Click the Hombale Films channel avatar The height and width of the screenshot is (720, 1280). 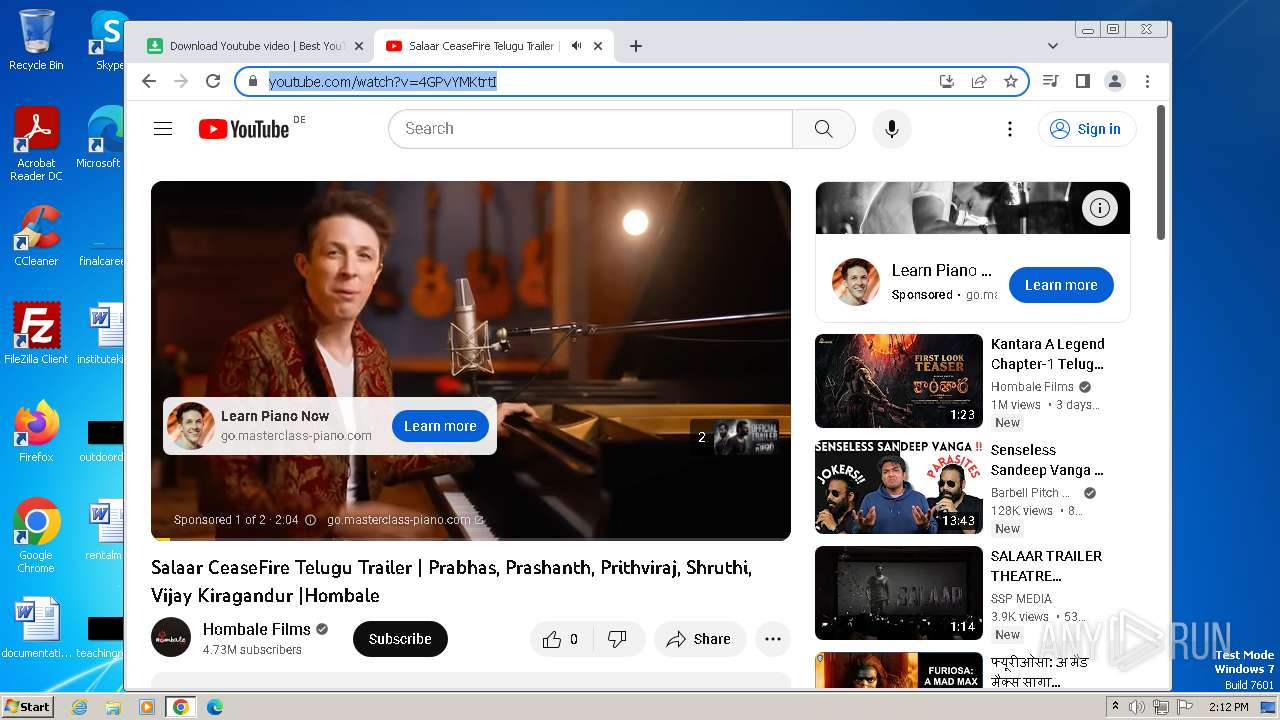coord(171,637)
